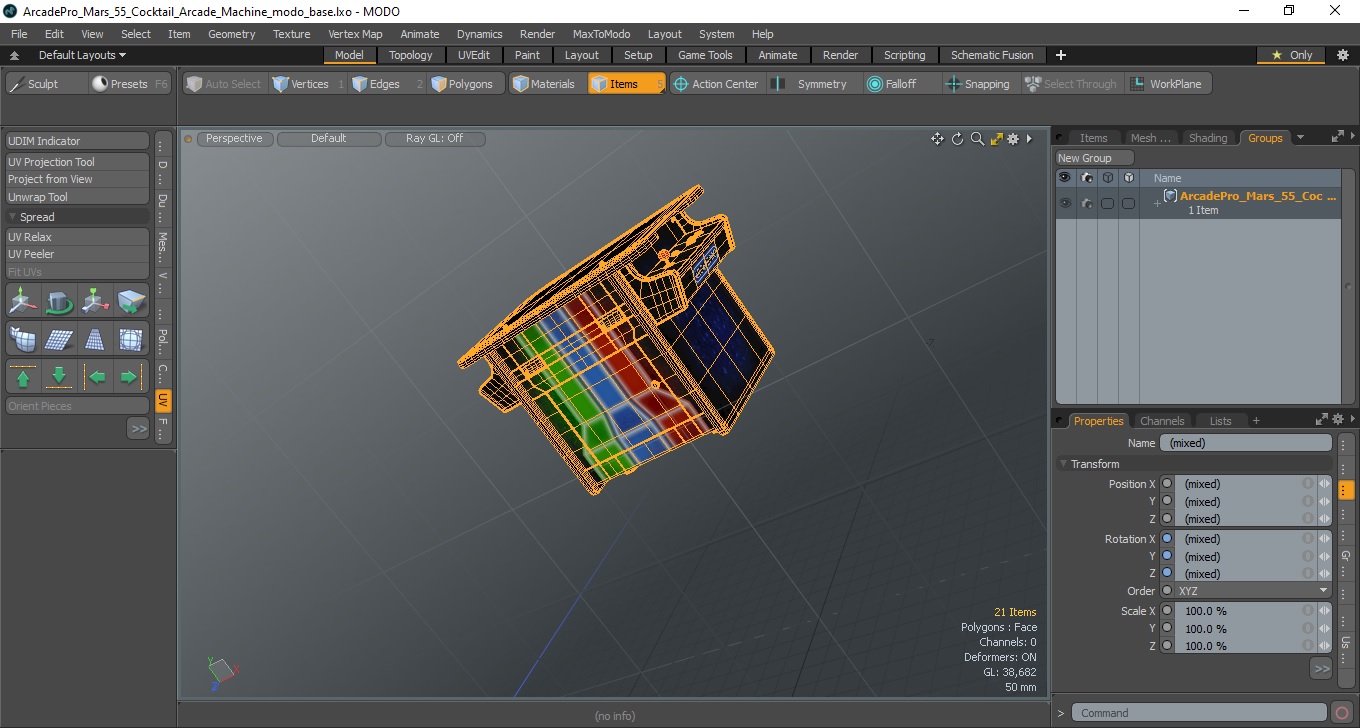1360x728 pixels.
Task: Open the WorkPlane options
Action: pyautogui.click(x=1167, y=84)
